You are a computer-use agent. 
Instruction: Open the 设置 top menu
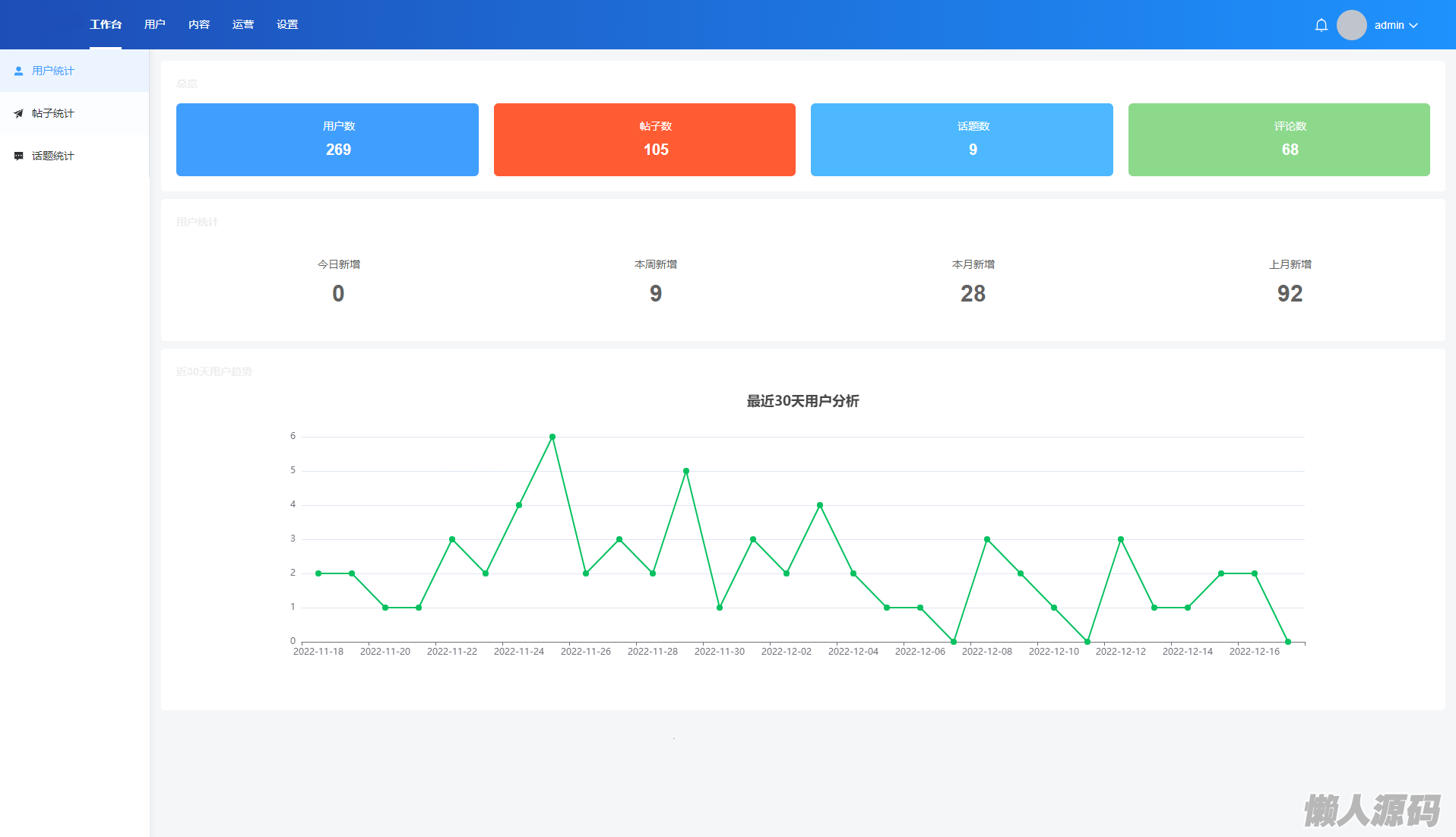coord(287,24)
